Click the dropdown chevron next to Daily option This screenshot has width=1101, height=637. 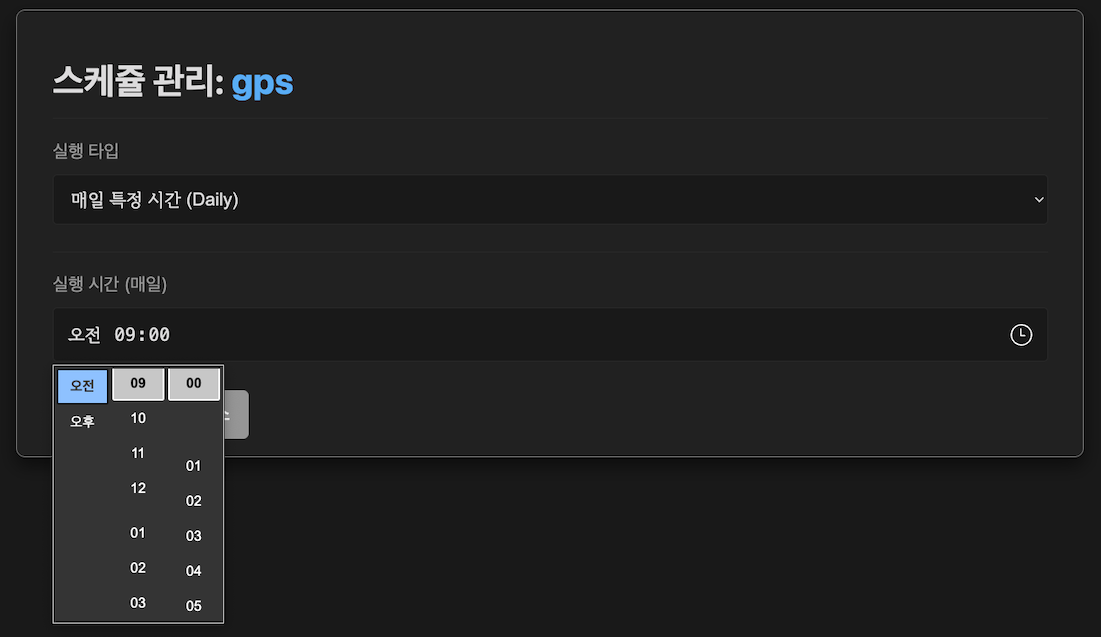pyautogui.click(x=1038, y=199)
